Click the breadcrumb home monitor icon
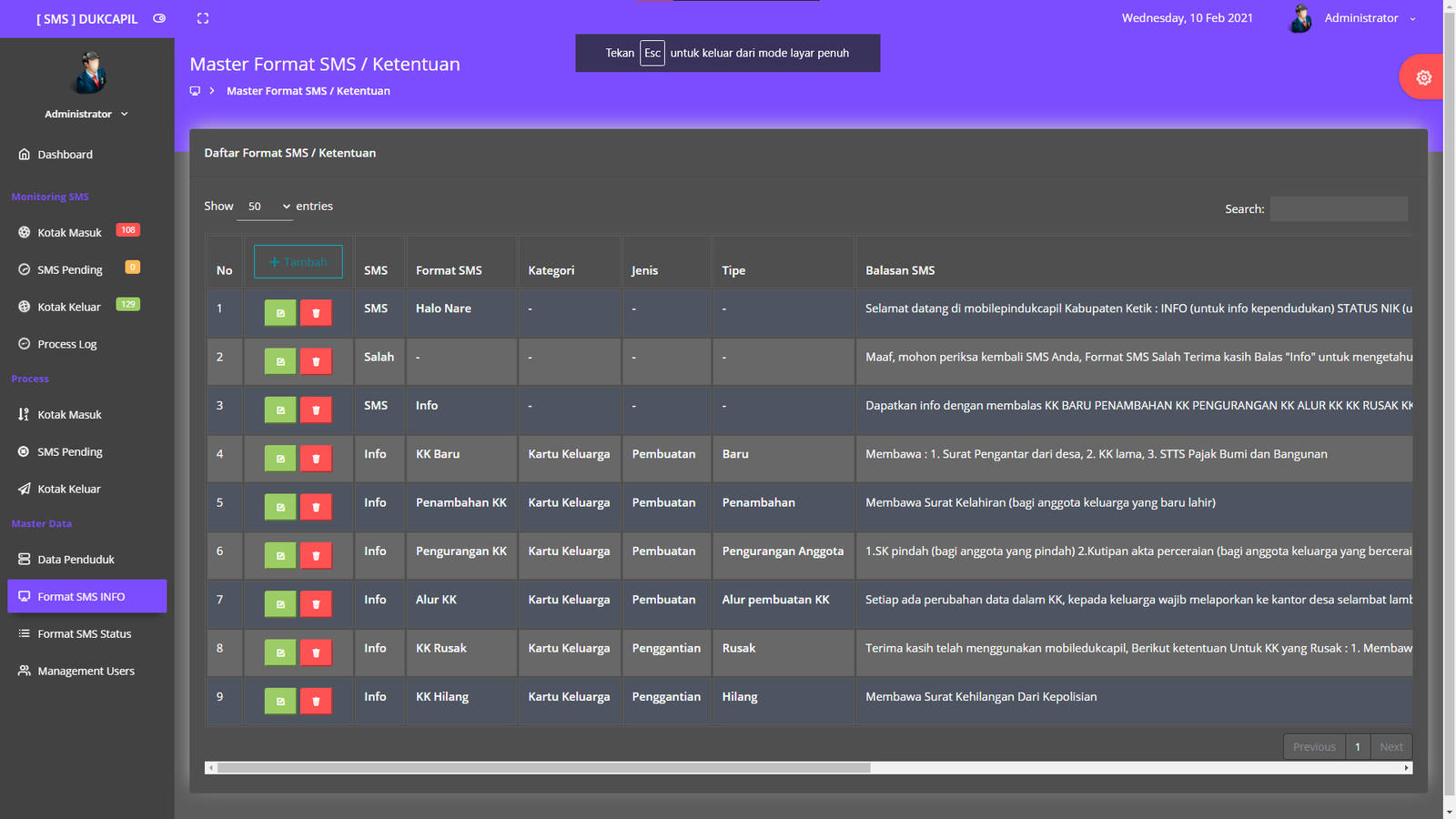 [x=195, y=91]
